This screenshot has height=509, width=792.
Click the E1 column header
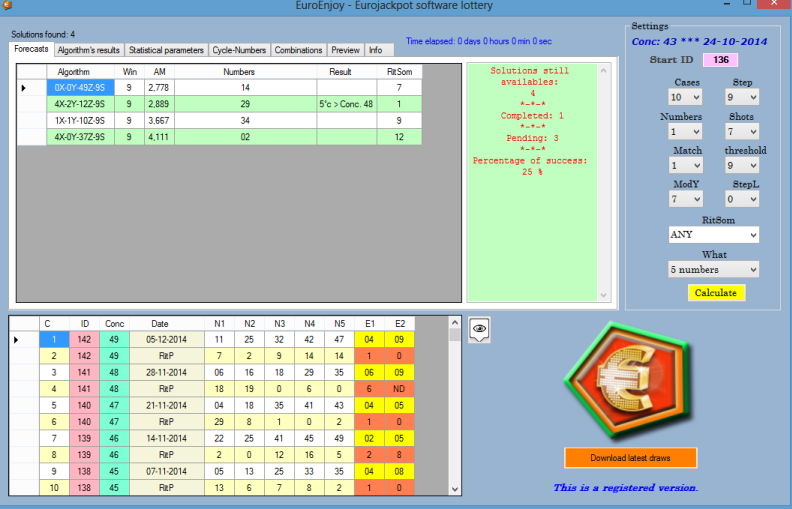point(370,324)
